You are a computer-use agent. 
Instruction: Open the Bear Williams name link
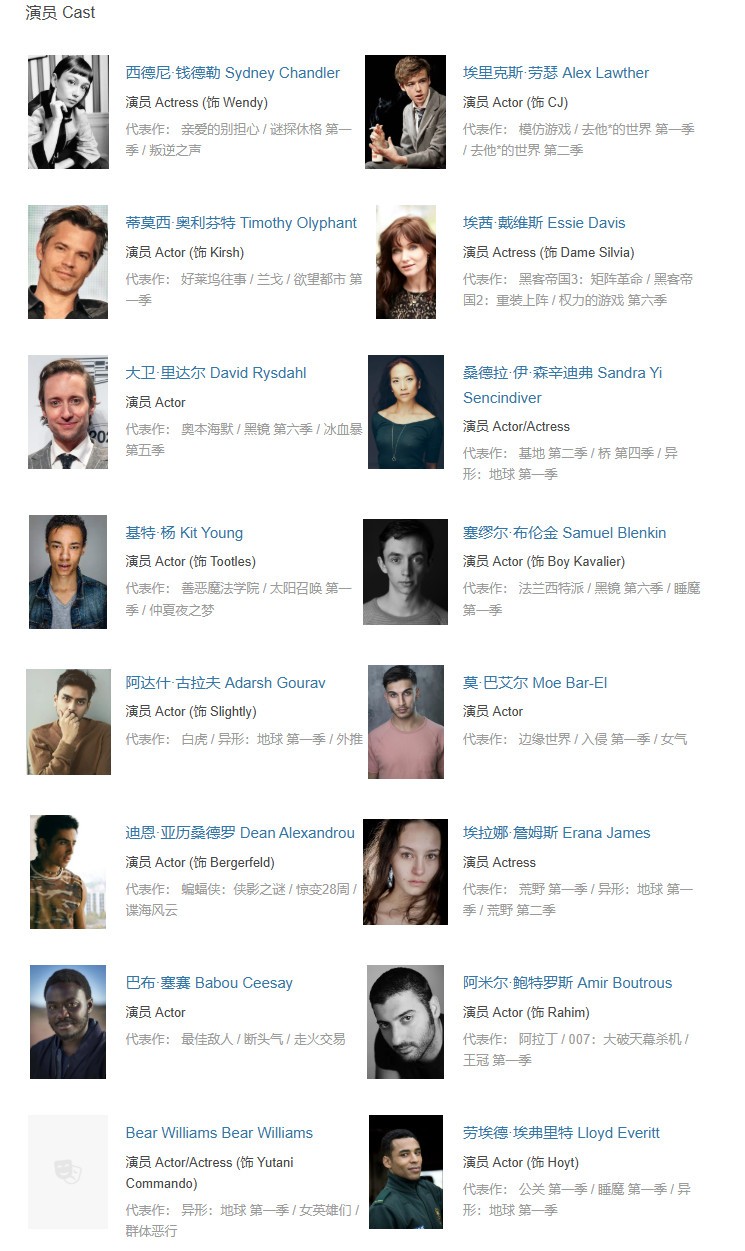219,1133
